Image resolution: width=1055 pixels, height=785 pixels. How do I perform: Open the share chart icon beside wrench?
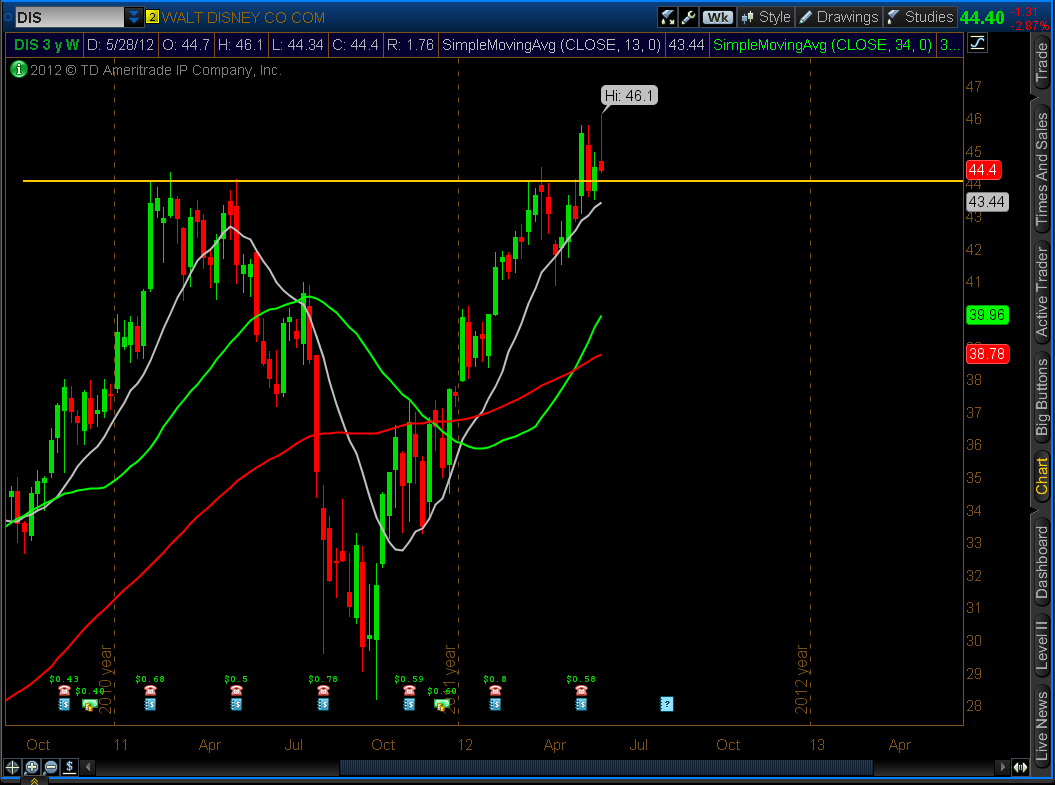click(667, 17)
